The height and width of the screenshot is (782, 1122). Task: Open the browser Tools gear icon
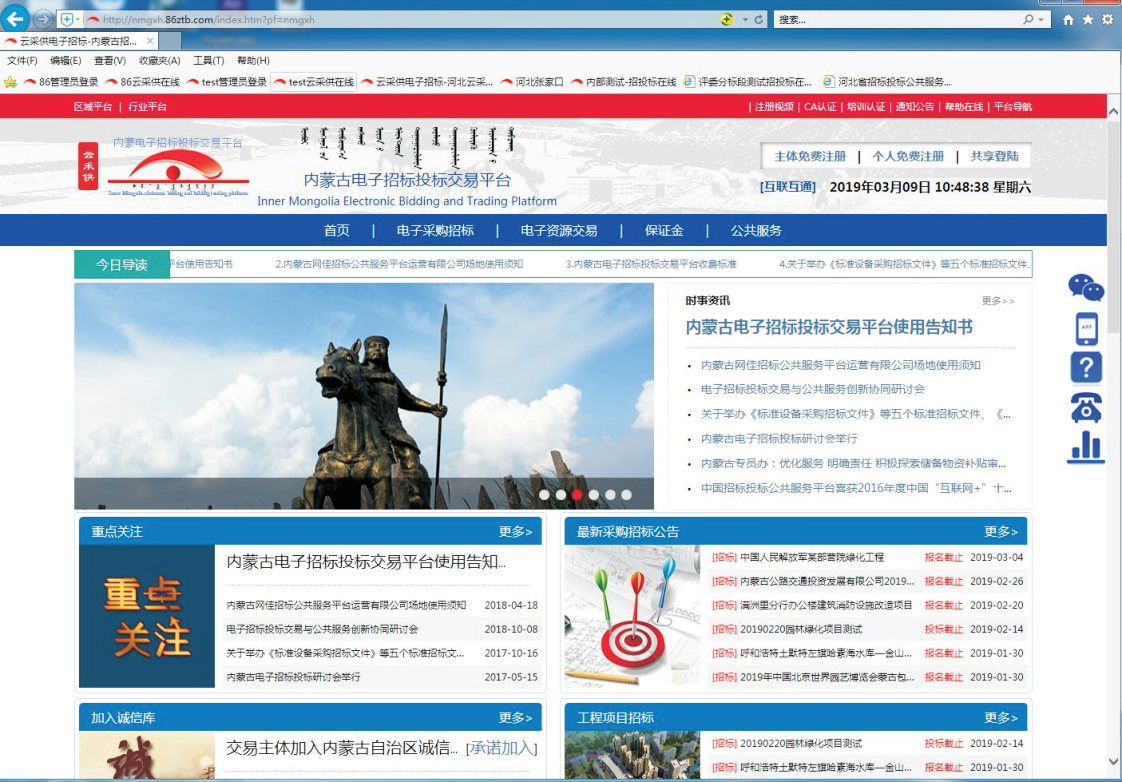[x=1108, y=19]
